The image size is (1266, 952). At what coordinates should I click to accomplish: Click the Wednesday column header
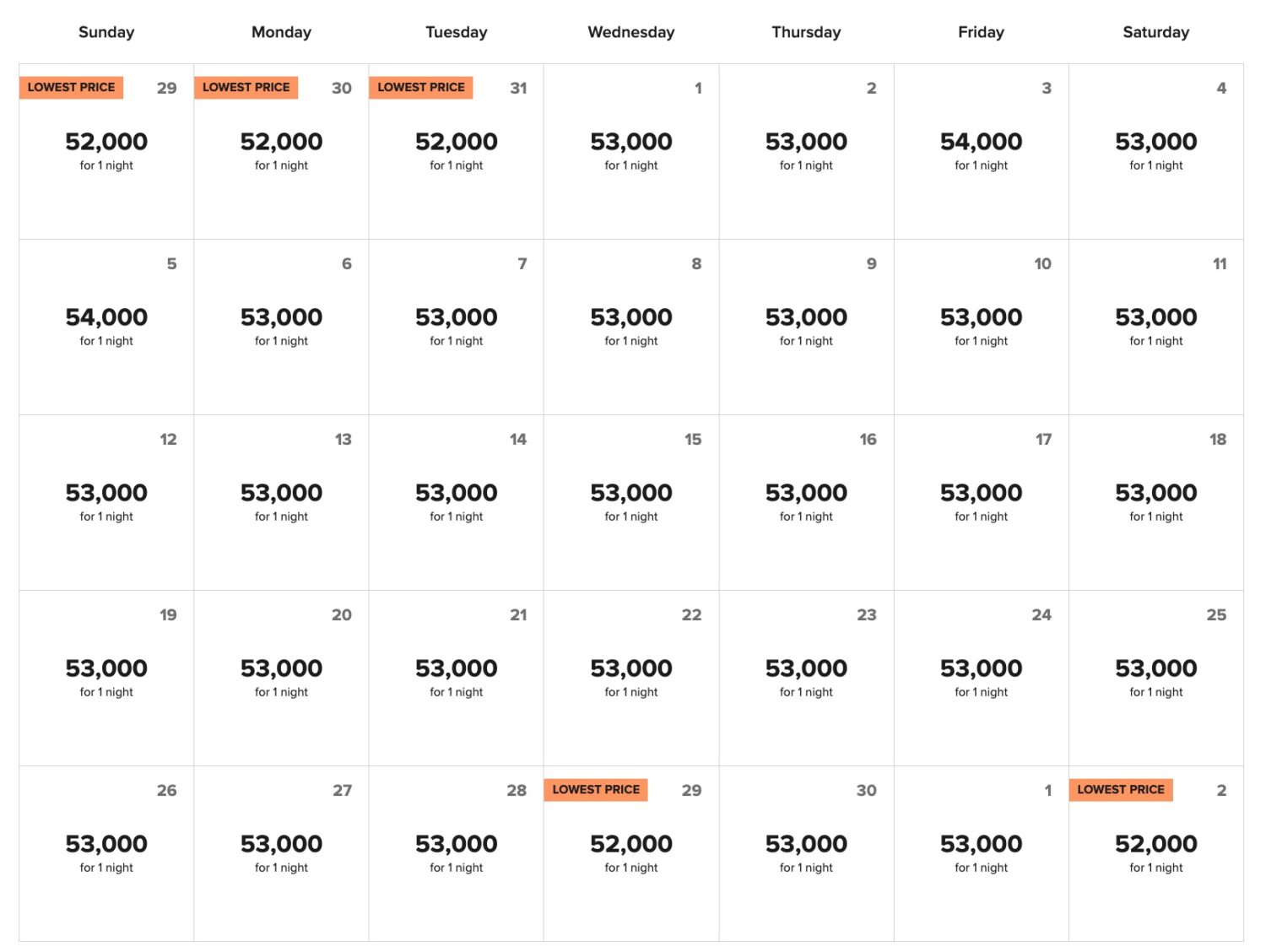pos(631,32)
